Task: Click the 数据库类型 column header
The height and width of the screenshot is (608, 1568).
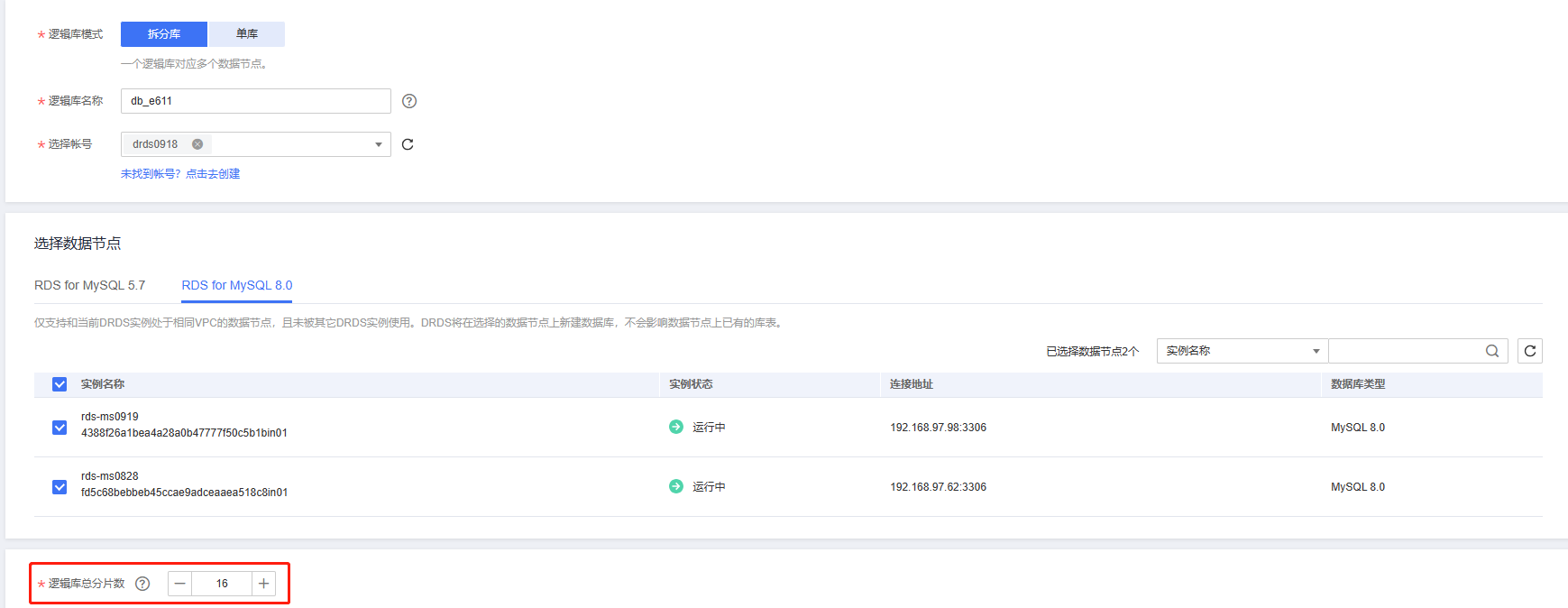Action: (1358, 384)
